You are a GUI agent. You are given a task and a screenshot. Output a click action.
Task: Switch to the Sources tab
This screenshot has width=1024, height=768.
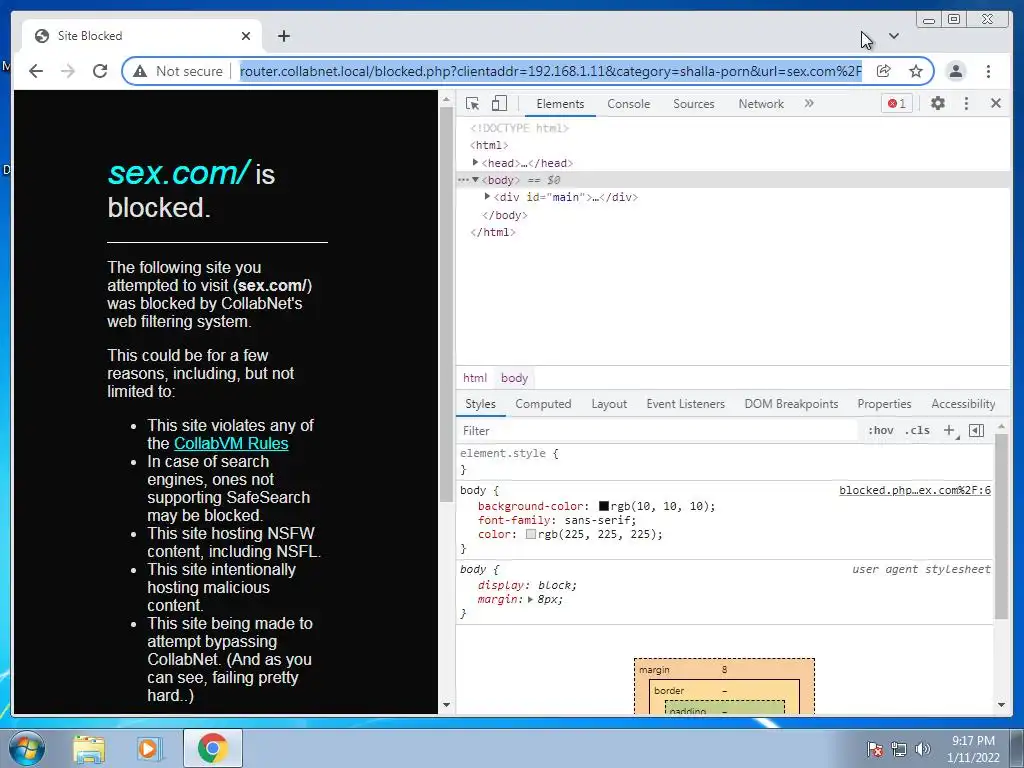tap(694, 104)
